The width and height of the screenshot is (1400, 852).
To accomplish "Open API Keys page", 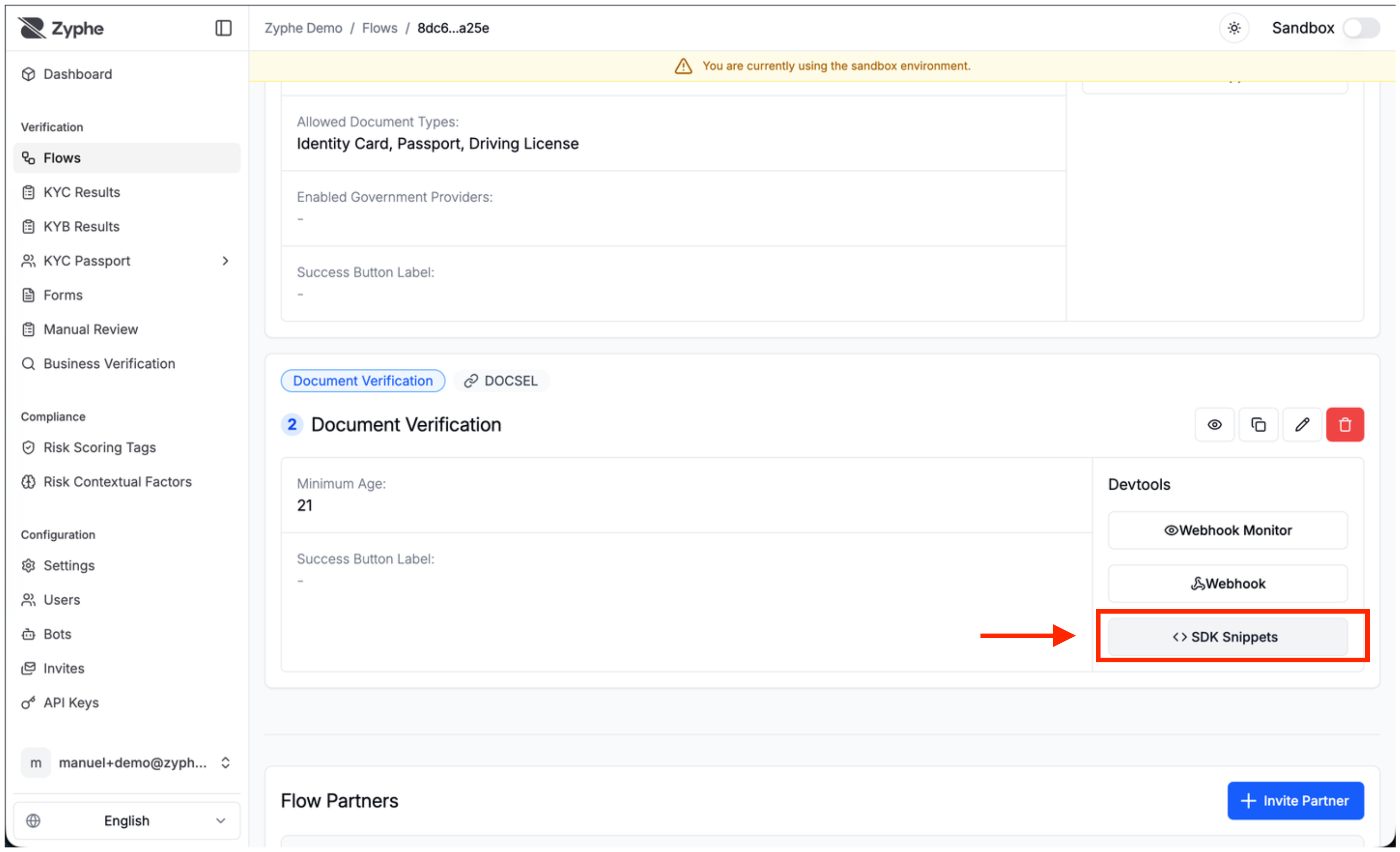I will [126, 703].
